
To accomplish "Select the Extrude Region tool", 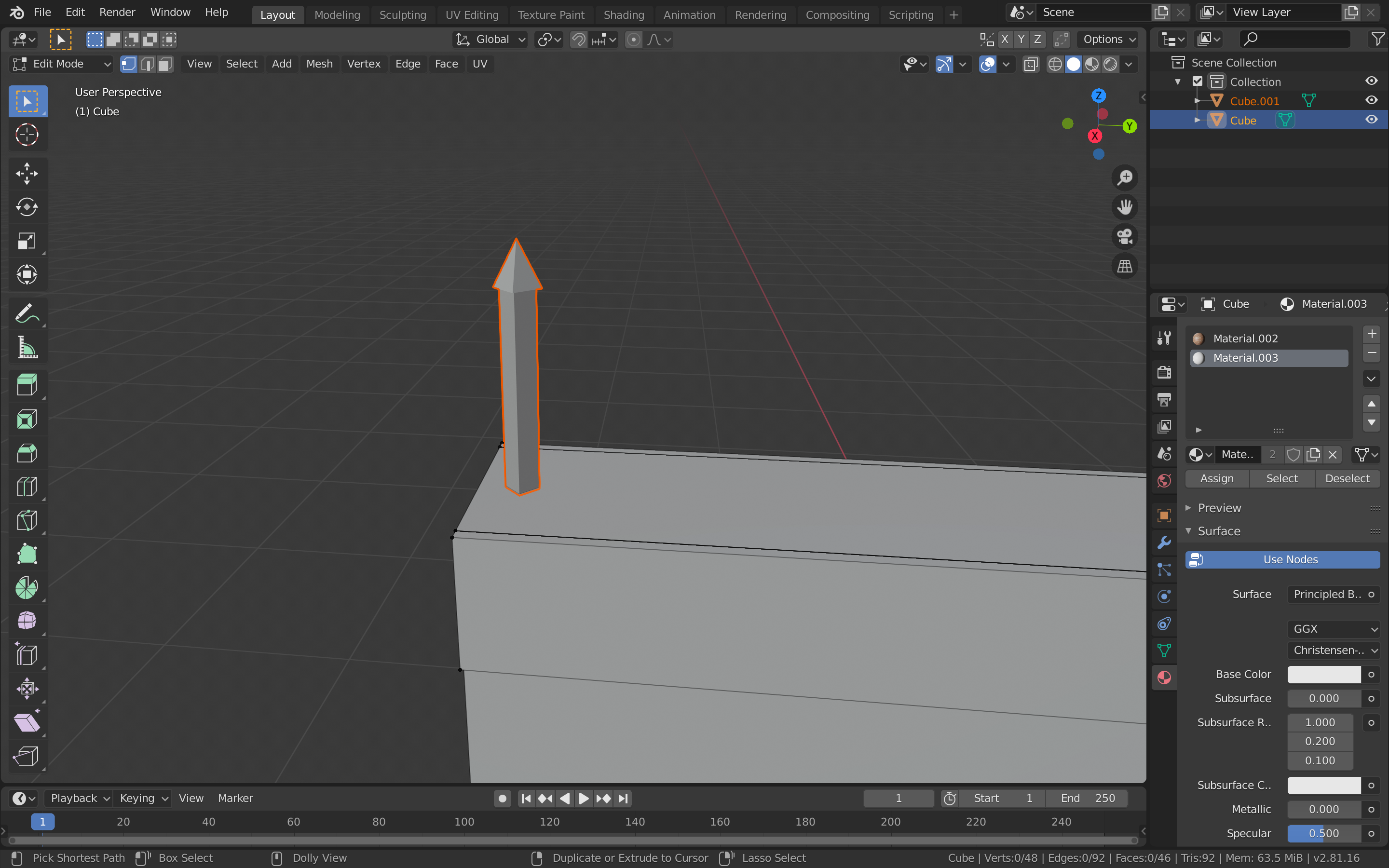I will point(27,385).
